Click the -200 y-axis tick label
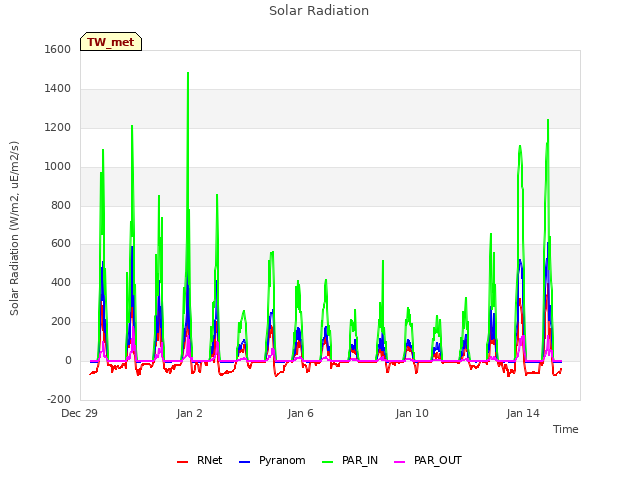Image resolution: width=640 pixels, height=480 pixels. (x=59, y=399)
